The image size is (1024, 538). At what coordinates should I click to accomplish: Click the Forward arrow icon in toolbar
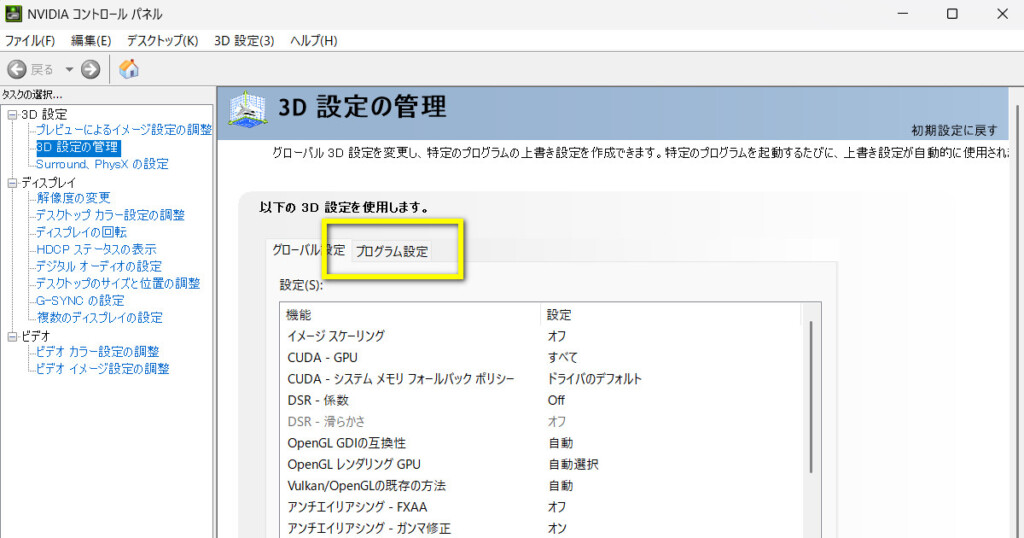(x=91, y=69)
